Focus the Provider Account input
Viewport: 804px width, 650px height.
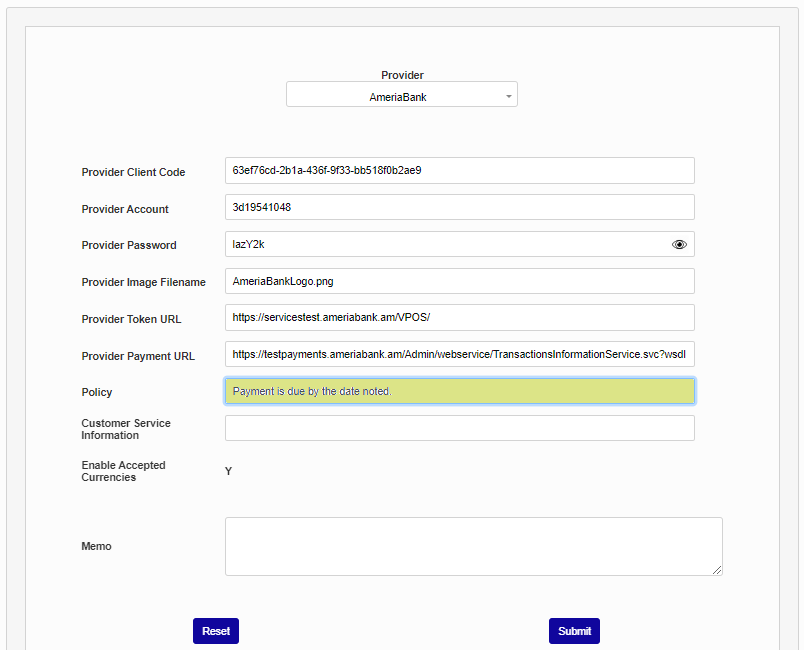pyautogui.click(x=459, y=207)
